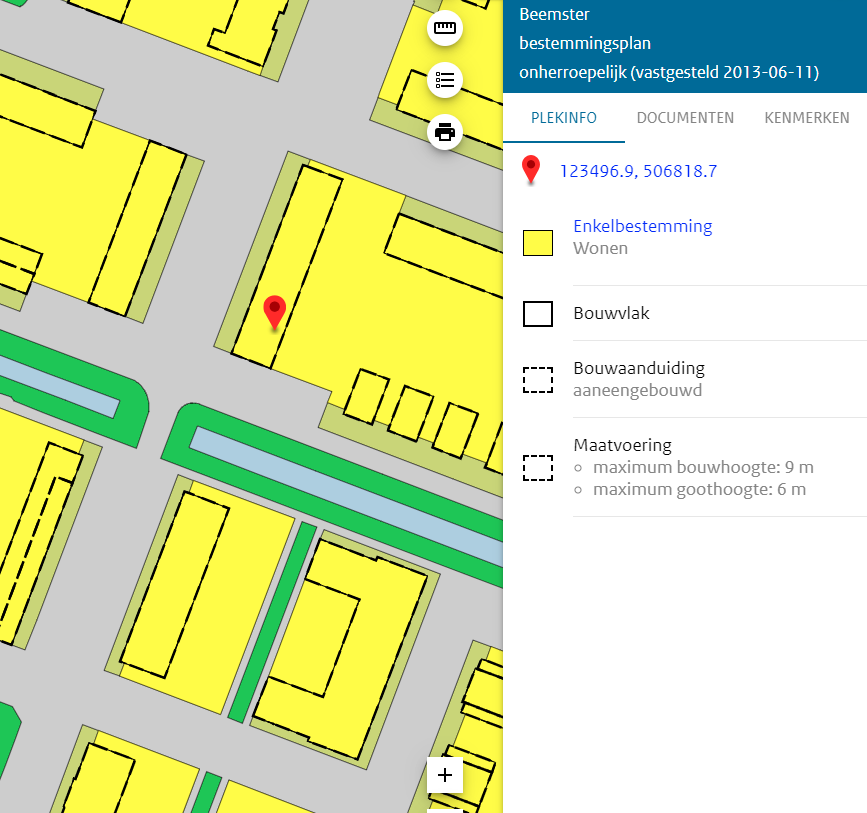Image resolution: width=867 pixels, height=813 pixels.
Task: Click the coordinates link 123496.9, 506818.7
Action: [x=637, y=171]
